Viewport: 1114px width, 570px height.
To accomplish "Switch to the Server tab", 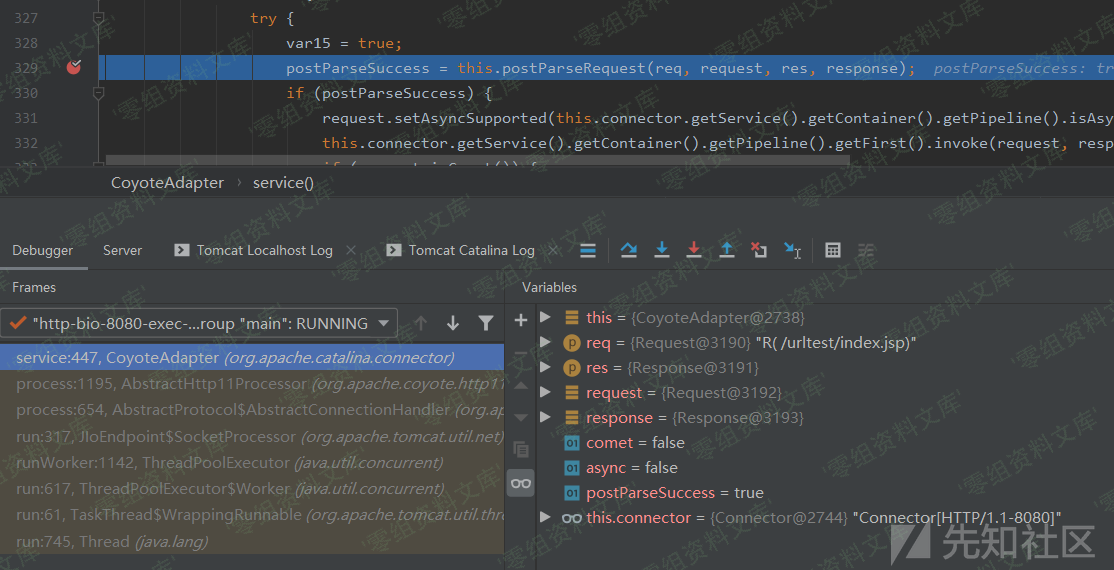I will tap(122, 250).
